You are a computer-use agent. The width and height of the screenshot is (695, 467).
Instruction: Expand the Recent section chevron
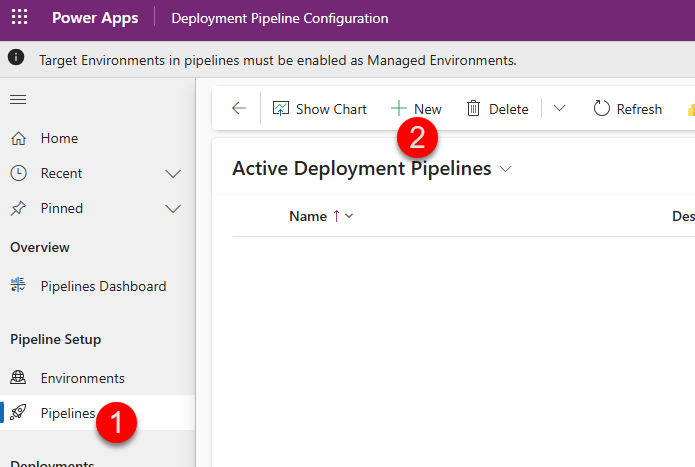click(173, 174)
